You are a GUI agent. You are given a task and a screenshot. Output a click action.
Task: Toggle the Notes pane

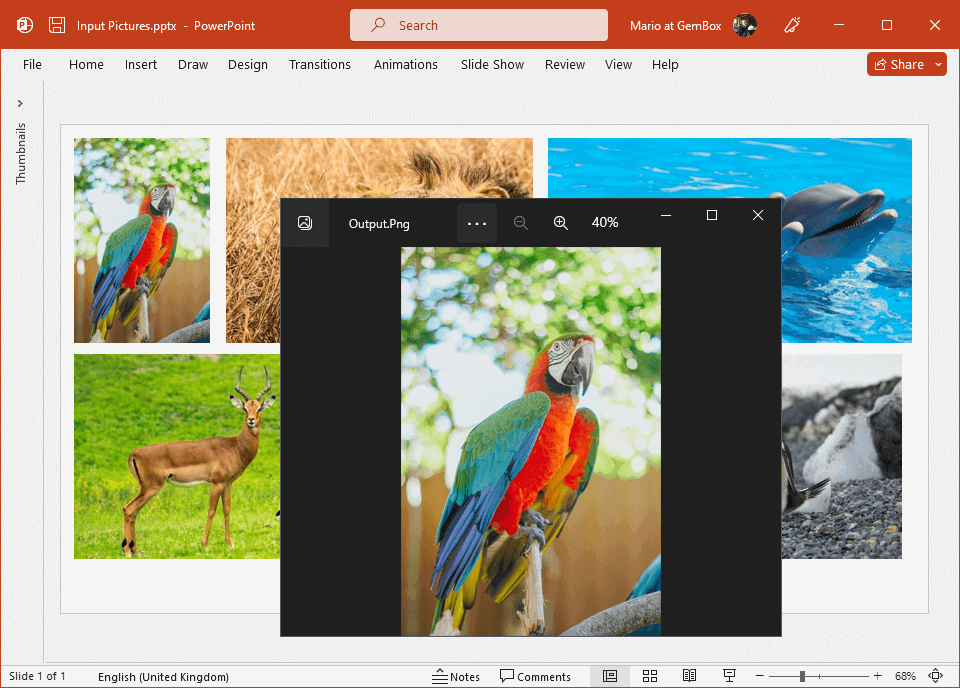[456, 677]
